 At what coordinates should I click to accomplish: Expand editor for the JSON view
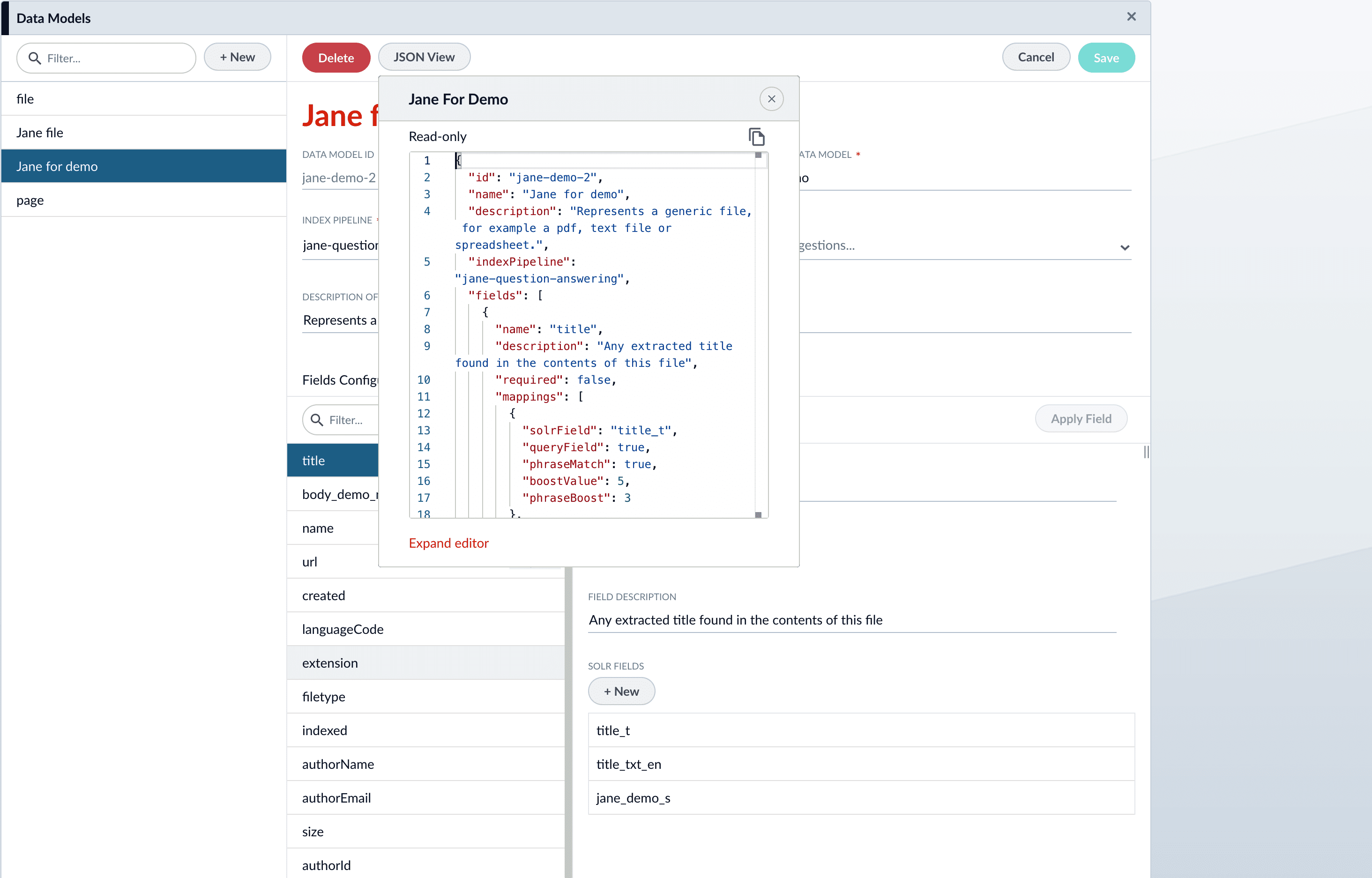click(x=449, y=543)
